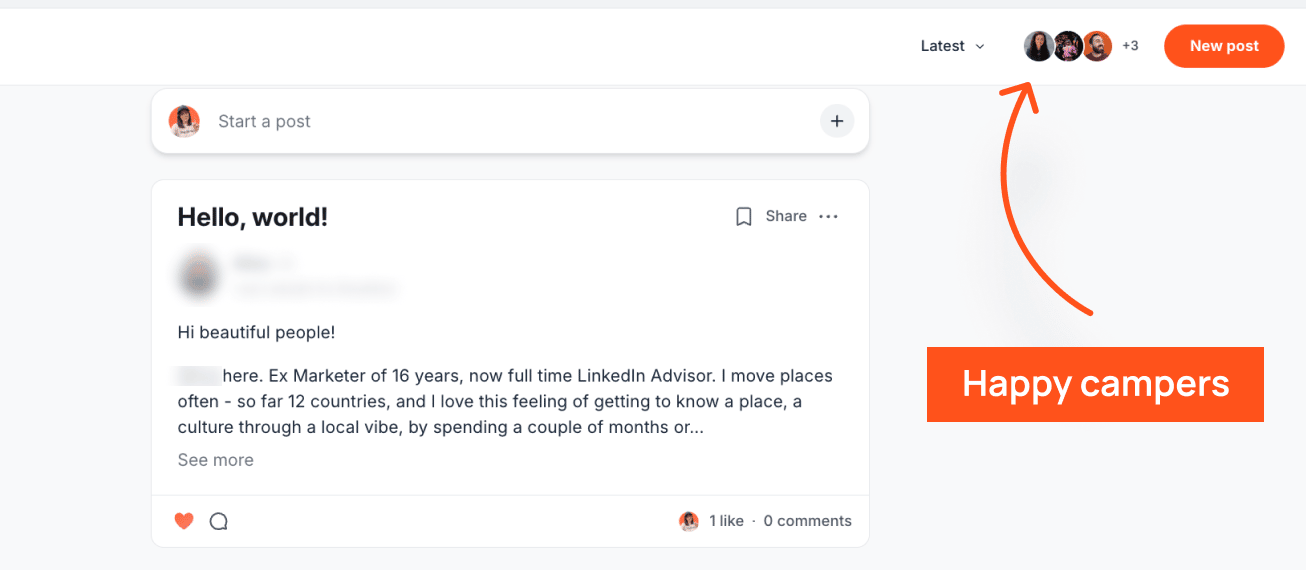Viewport: 1306px width, 570px height.
Task: Click the first member avatar in header
Action: (x=1039, y=46)
